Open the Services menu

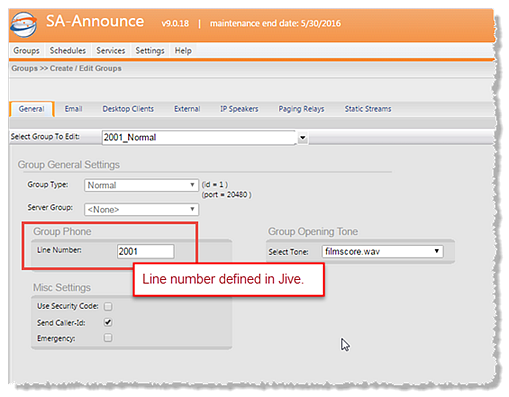coord(111,51)
